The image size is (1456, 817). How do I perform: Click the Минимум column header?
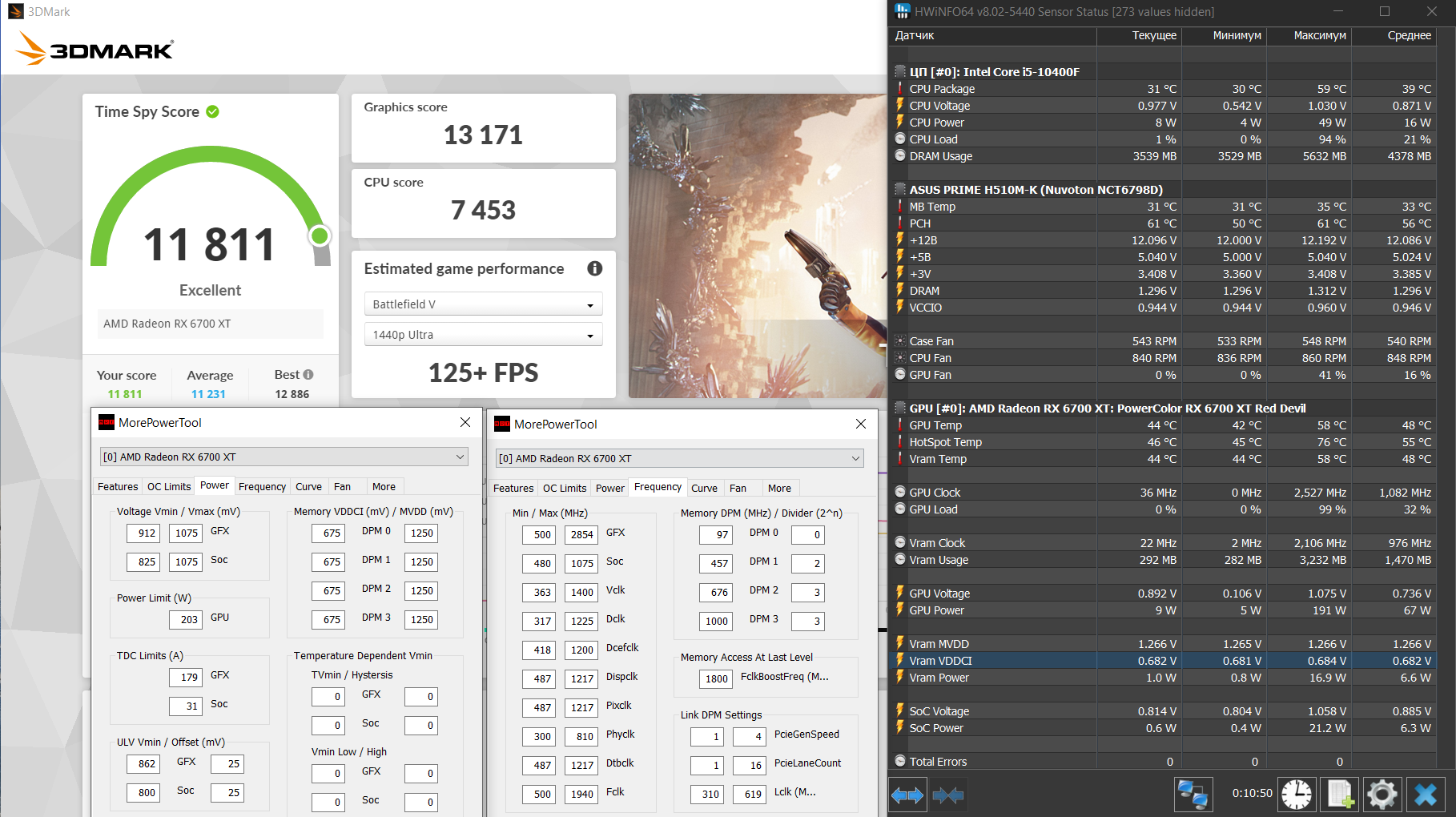tap(1224, 35)
